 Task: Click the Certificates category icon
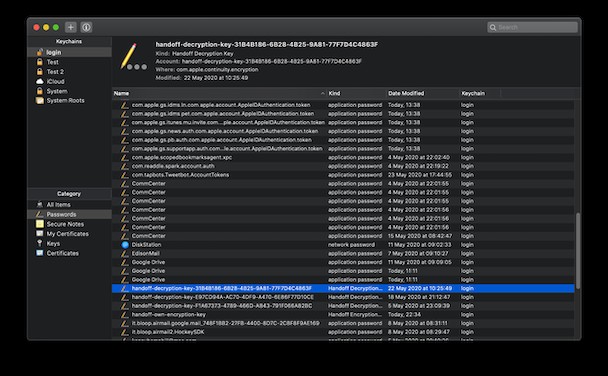pyautogui.click(x=40, y=253)
